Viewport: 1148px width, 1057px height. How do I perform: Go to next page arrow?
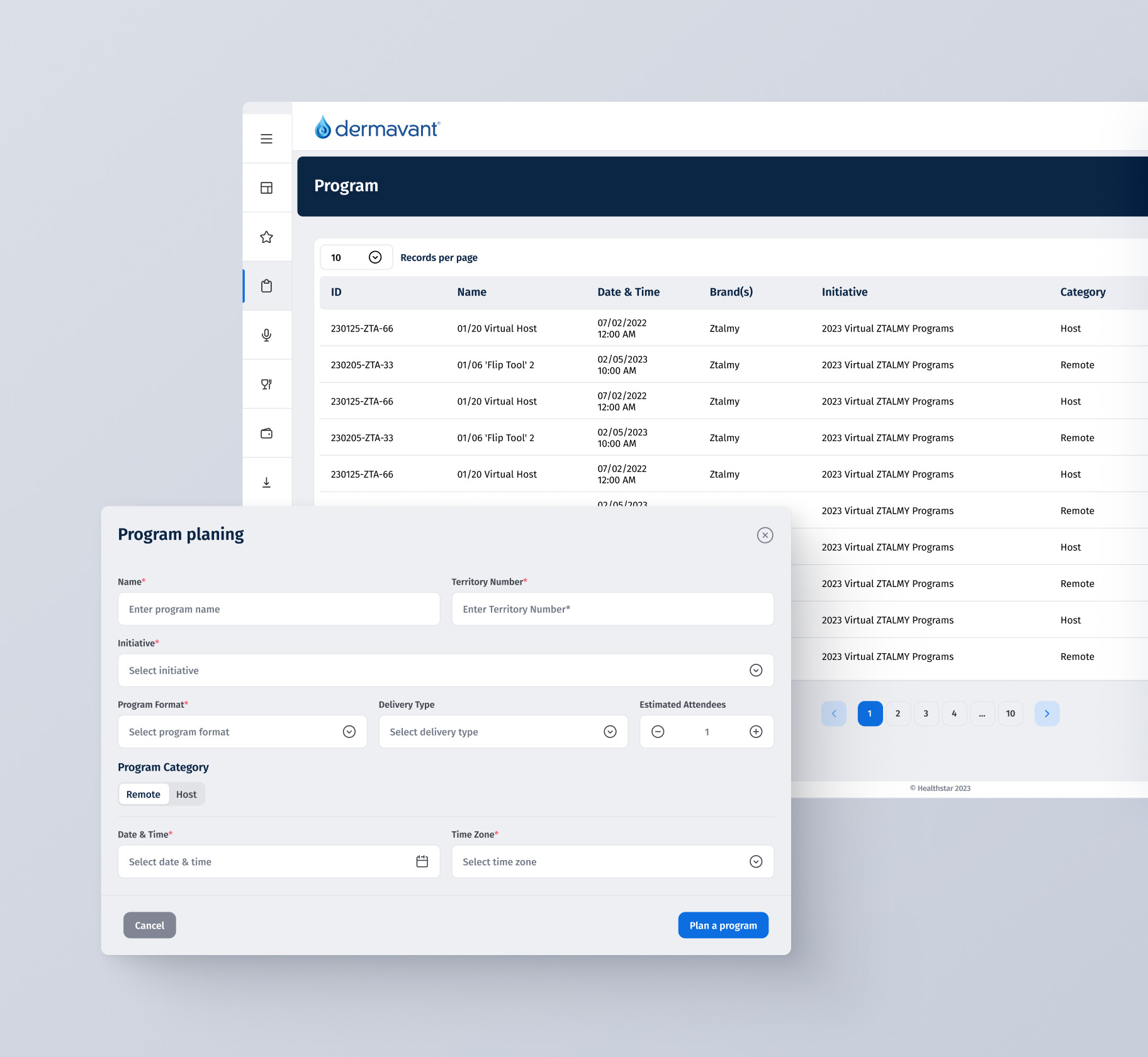point(1047,713)
